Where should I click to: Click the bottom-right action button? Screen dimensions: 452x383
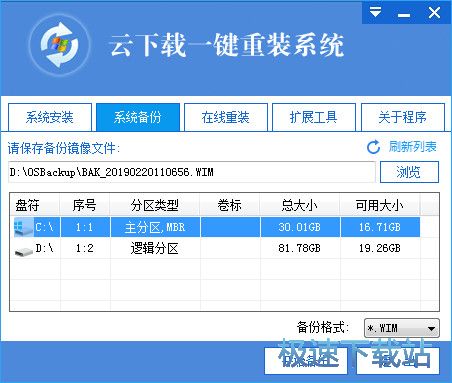coord(398,361)
